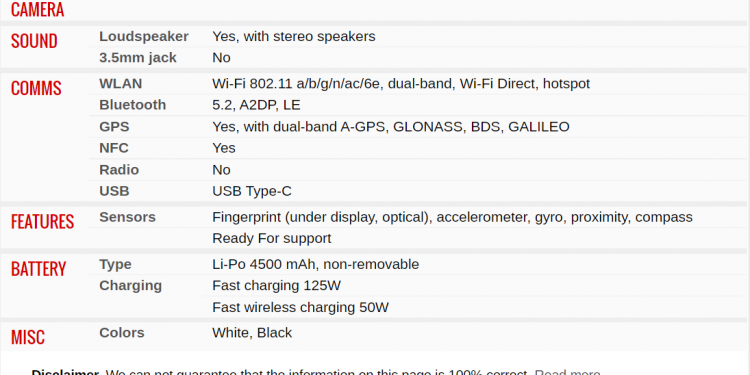750x375 pixels.
Task: Click the MISC section heading
Action: pos(28,337)
